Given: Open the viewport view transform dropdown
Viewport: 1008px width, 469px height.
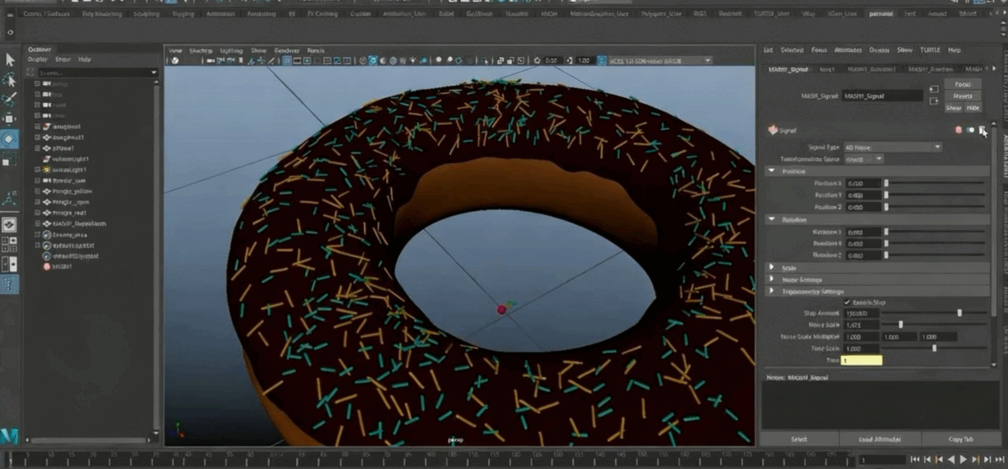Looking at the screenshot, I should click(x=660, y=60).
